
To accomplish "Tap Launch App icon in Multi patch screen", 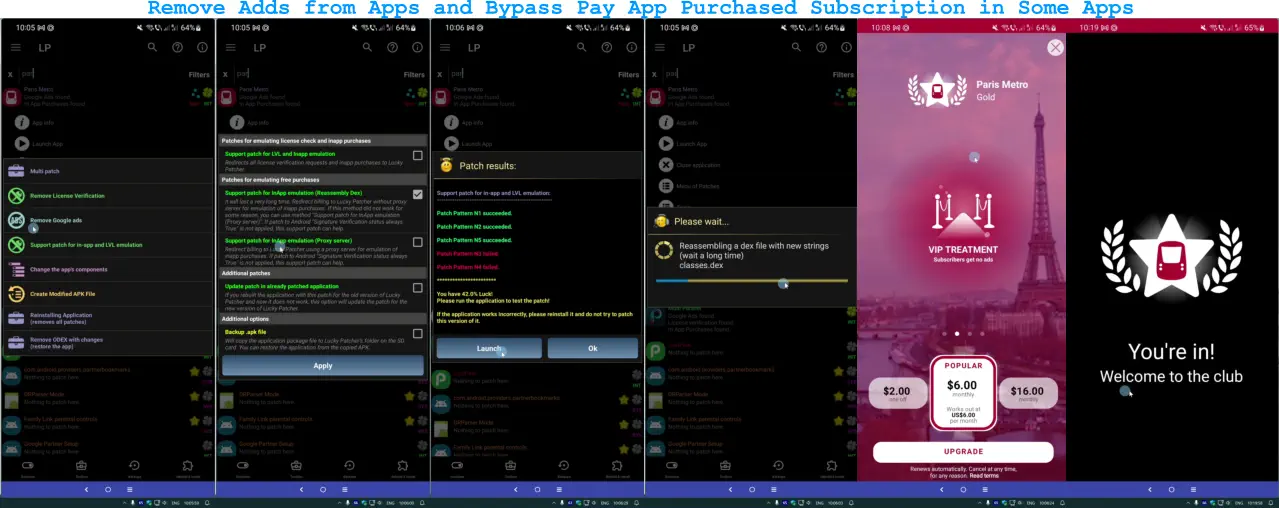I will click(x=22, y=144).
